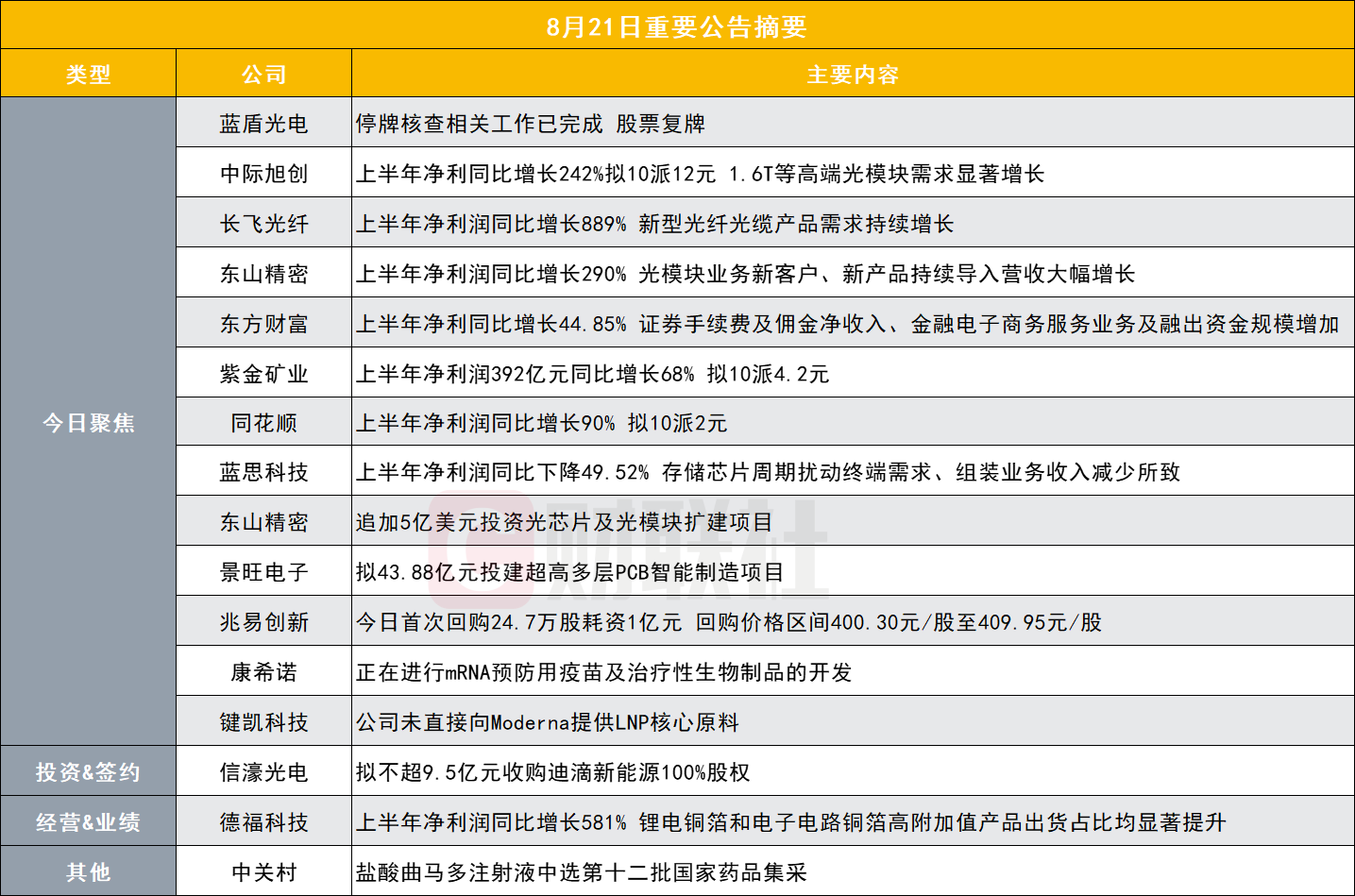The width and height of the screenshot is (1355, 896).
Task: Click the text starting "上半年净利润392亿元"
Action: 593,374
